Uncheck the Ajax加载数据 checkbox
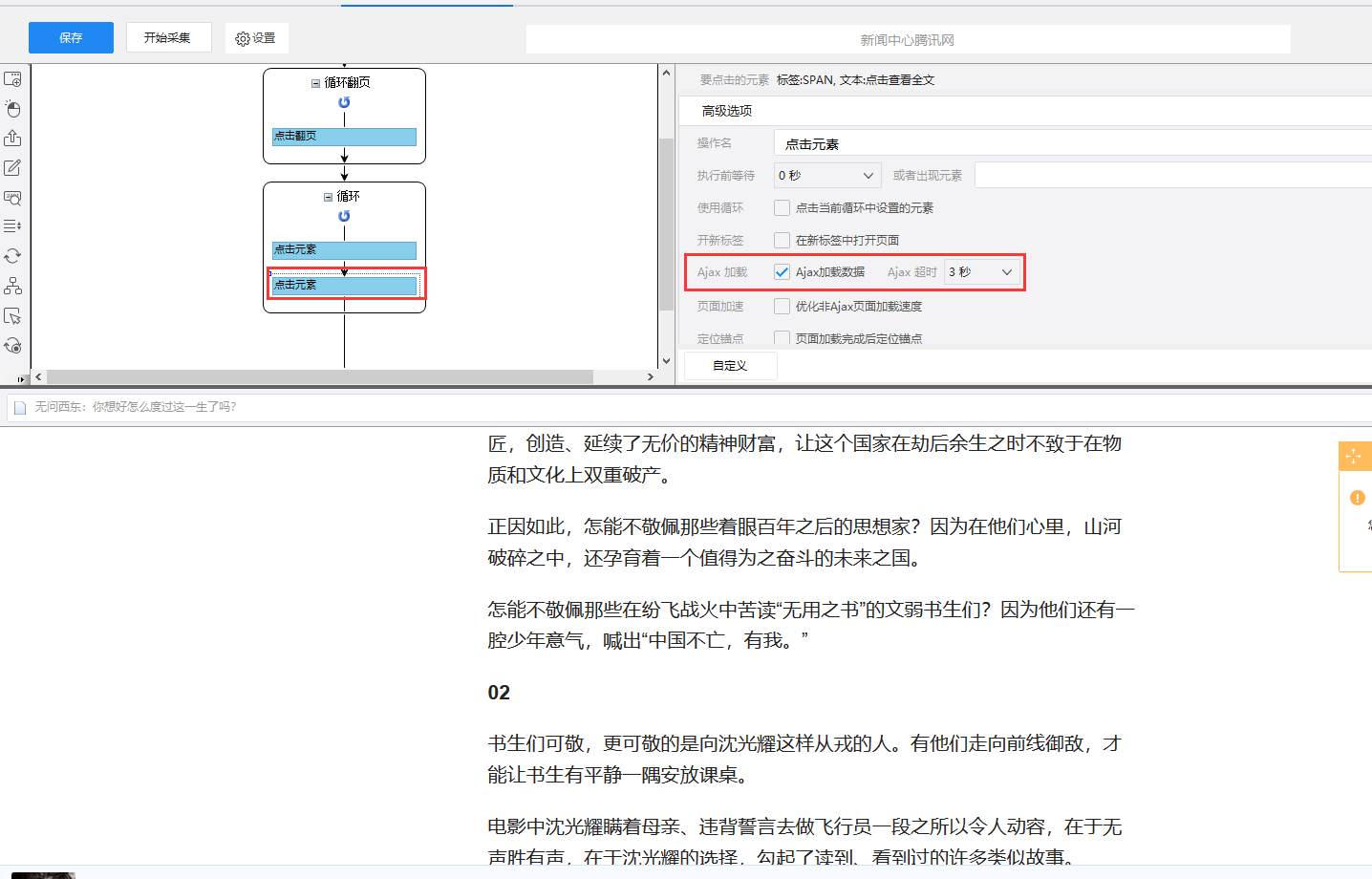 tap(782, 272)
